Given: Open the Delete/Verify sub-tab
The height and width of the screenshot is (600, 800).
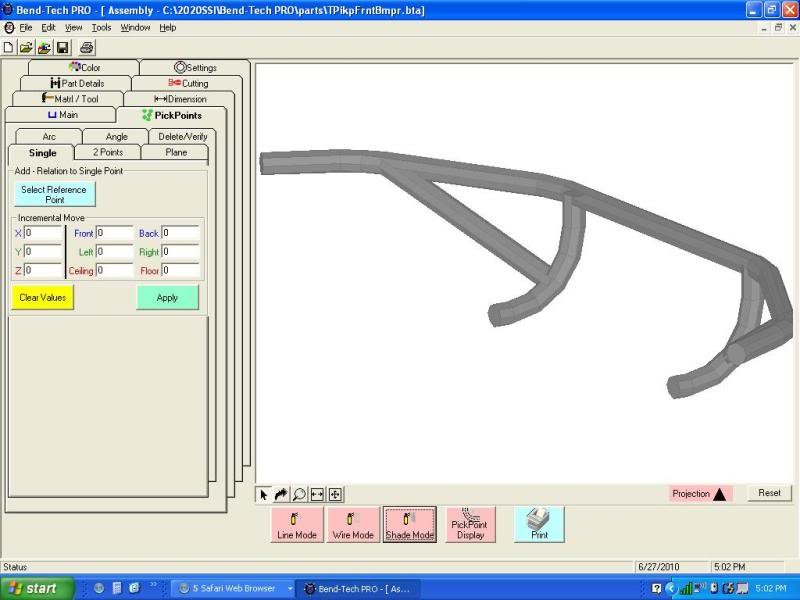Looking at the screenshot, I should coord(183,137).
